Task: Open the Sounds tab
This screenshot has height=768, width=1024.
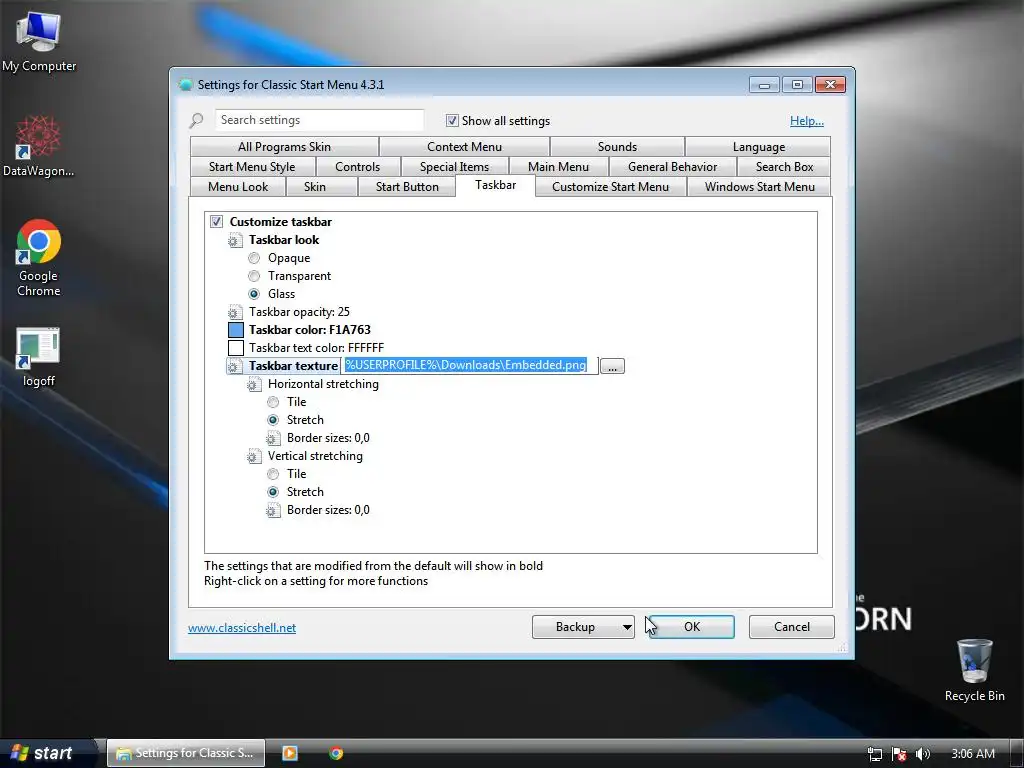Action: pyautogui.click(x=617, y=147)
